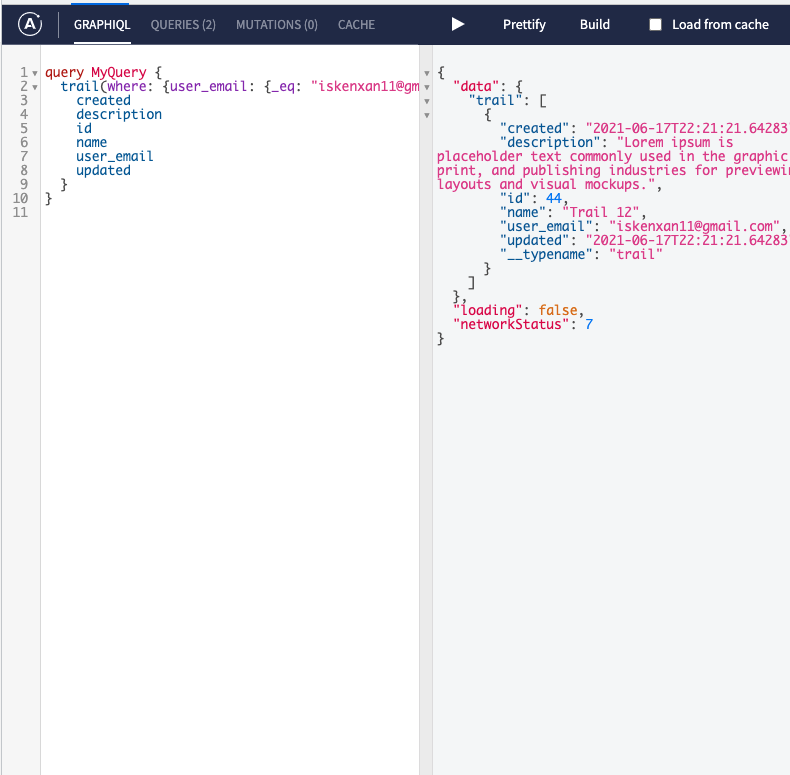Open the QUERIES (2) tab
This screenshot has height=775, width=790.
[183, 24]
